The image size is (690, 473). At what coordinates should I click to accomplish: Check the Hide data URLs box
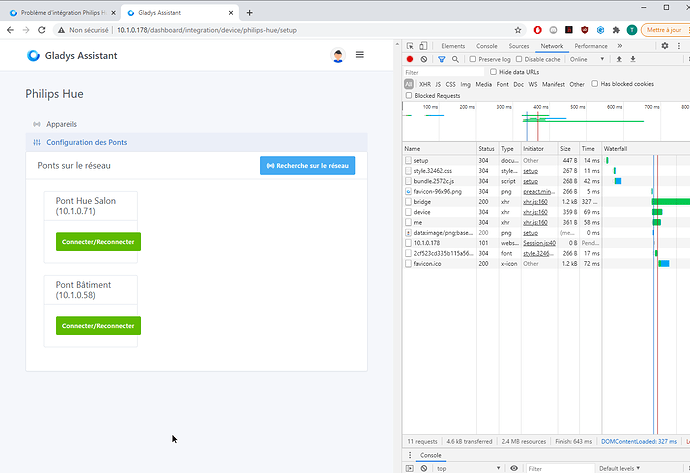click(x=493, y=72)
